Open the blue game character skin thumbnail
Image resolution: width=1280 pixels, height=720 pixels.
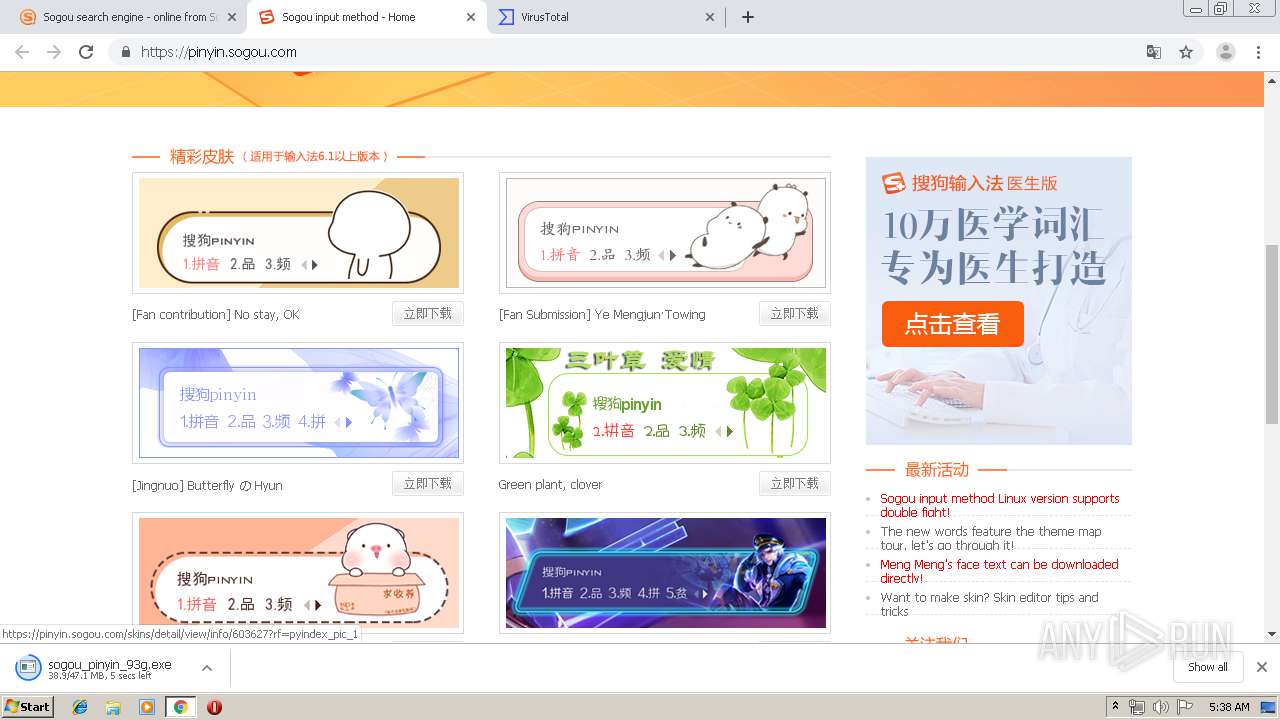tap(665, 573)
